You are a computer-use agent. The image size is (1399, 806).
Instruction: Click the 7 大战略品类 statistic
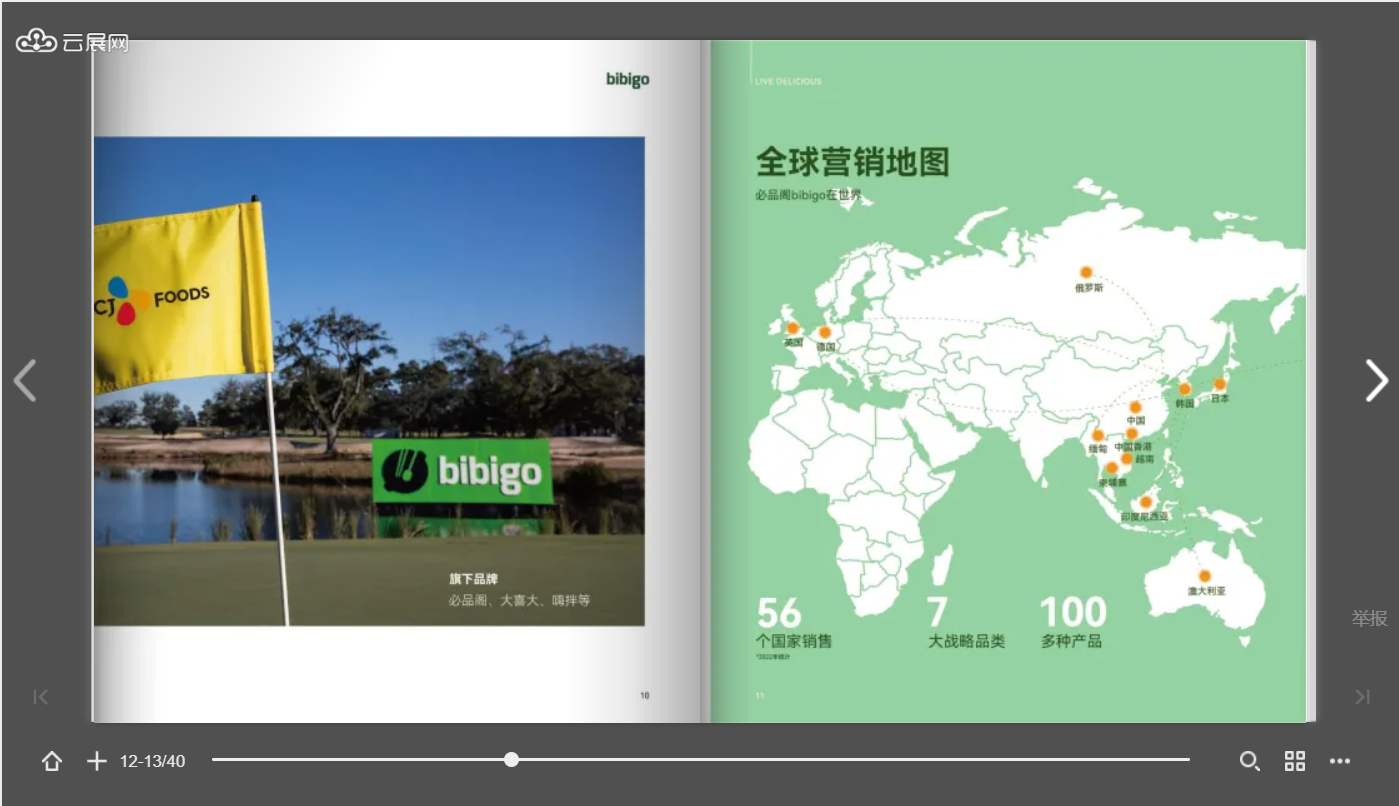click(x=966, y=622)
